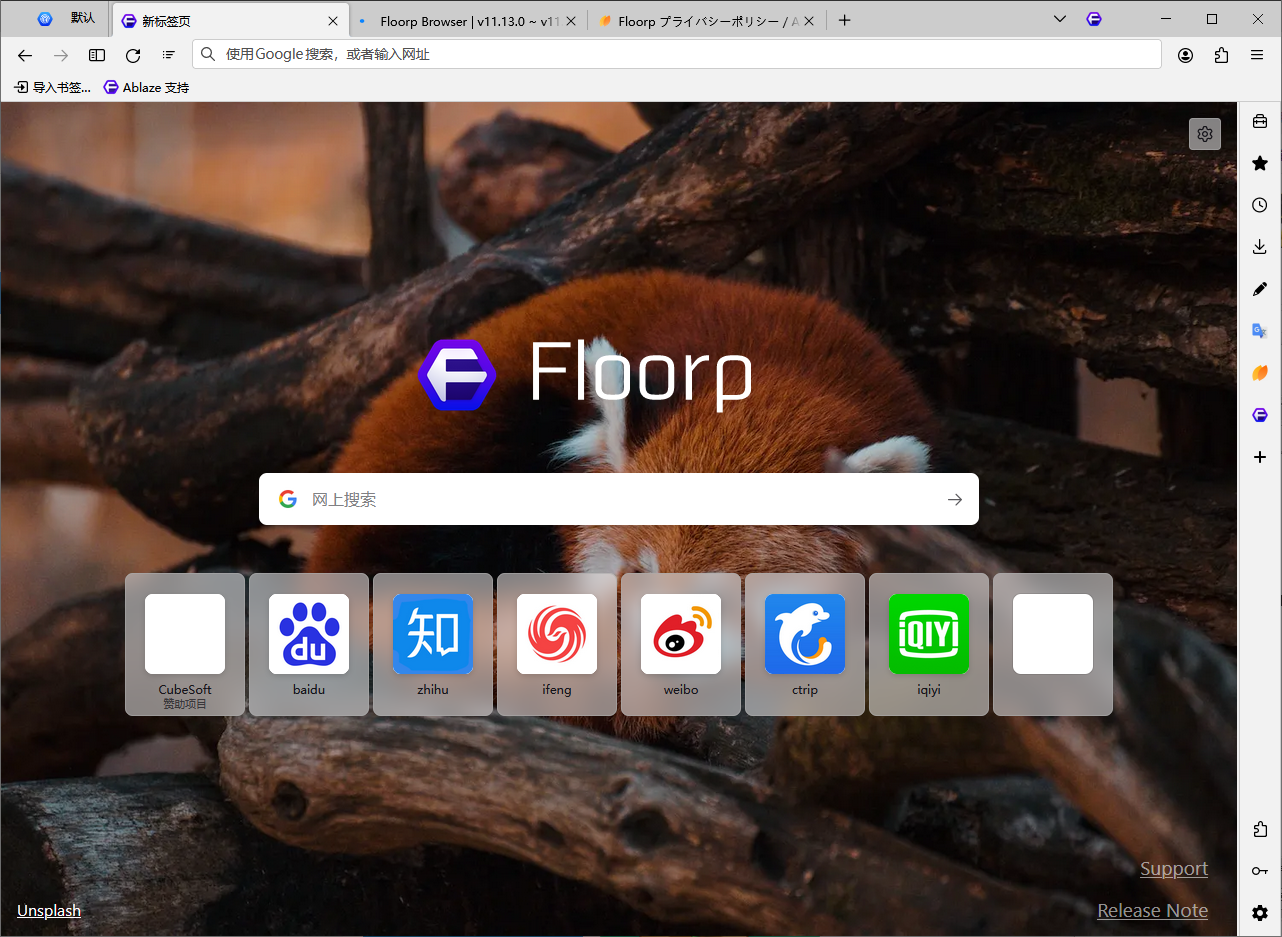Add a new web panel to sidebar
Screen dimensions: 1282x937
1260,457
